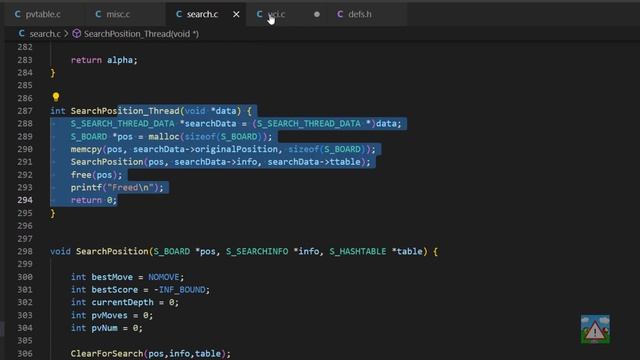Click line number 298 in gutter

[25, 251]
